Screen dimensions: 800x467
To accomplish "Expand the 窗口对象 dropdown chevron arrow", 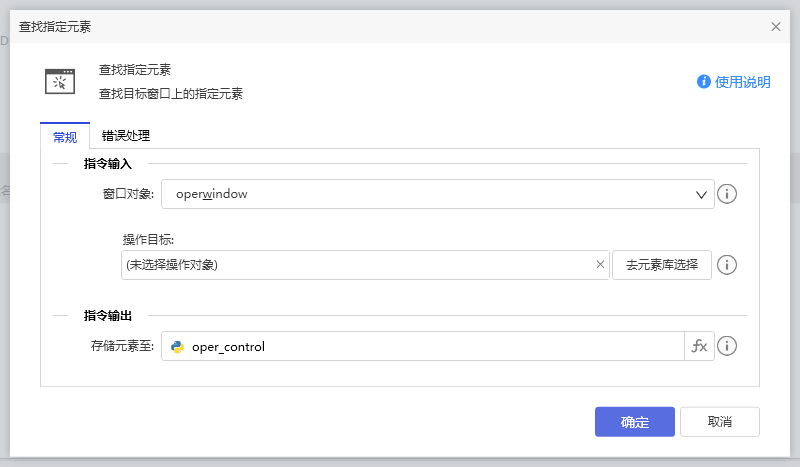I will 701,195.
